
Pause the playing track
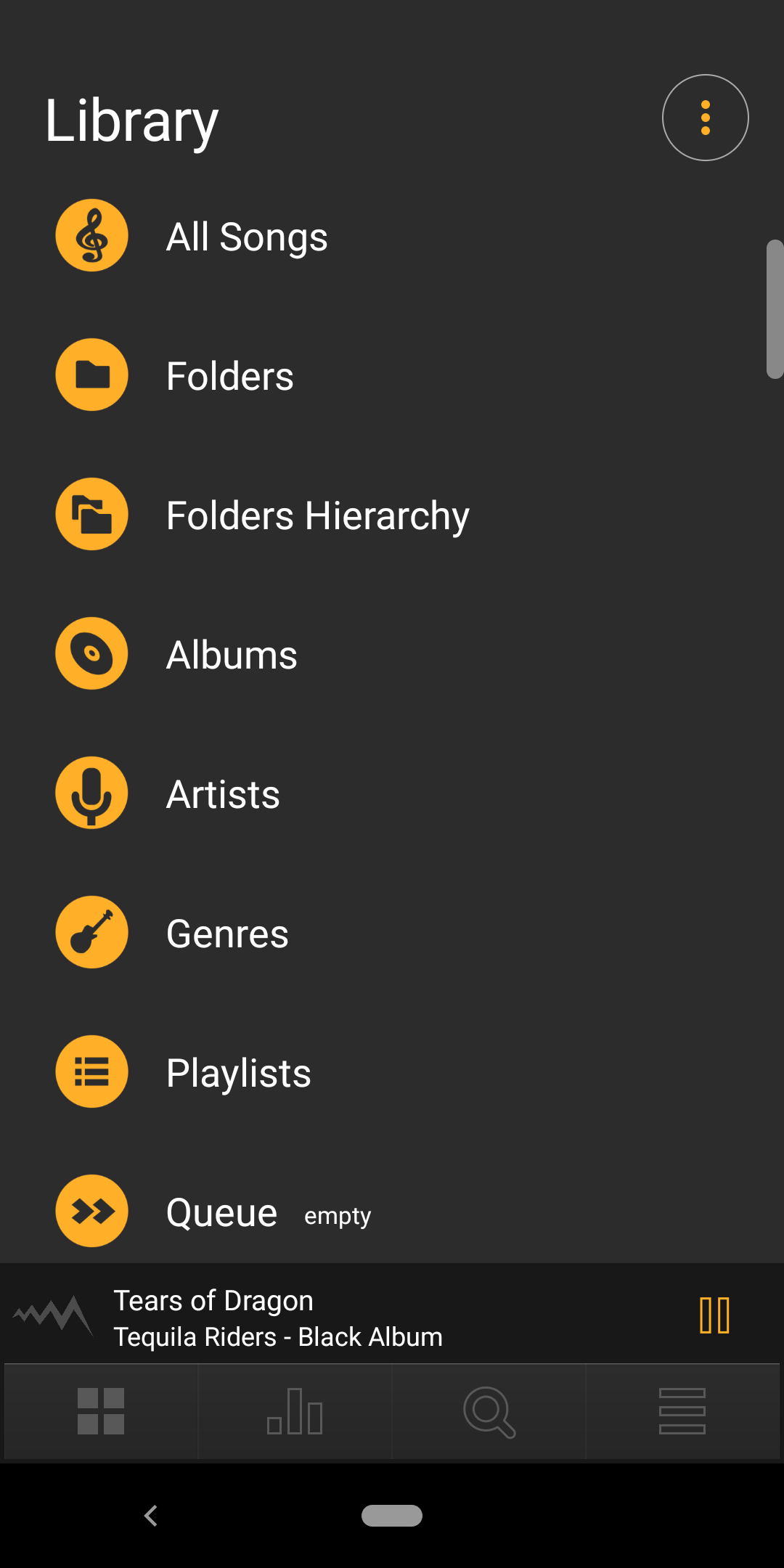pos(714,1315)
